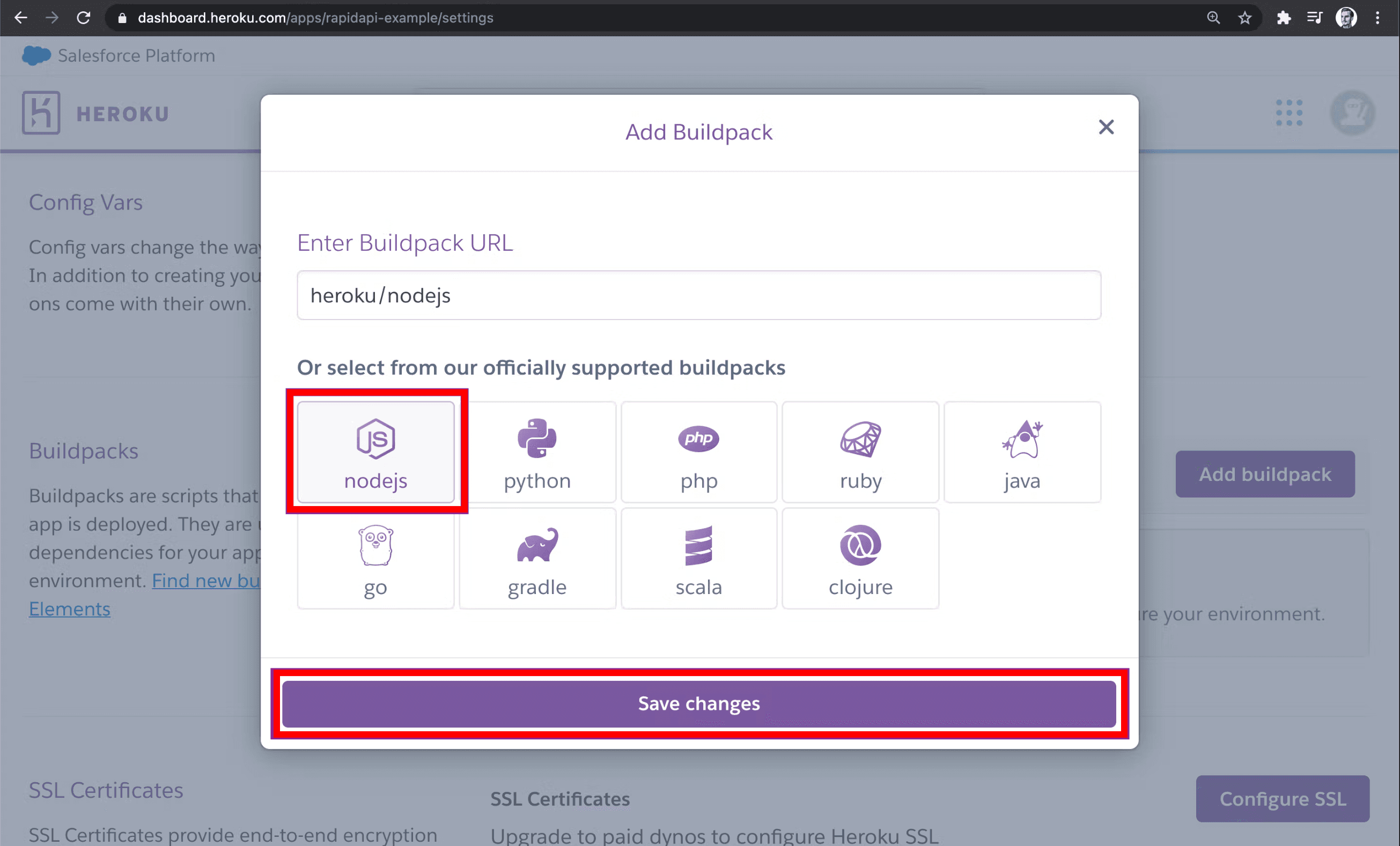Close the Add Buildpack dialog
Screen dimensions: 1400x846
[x=1106, y=127]
